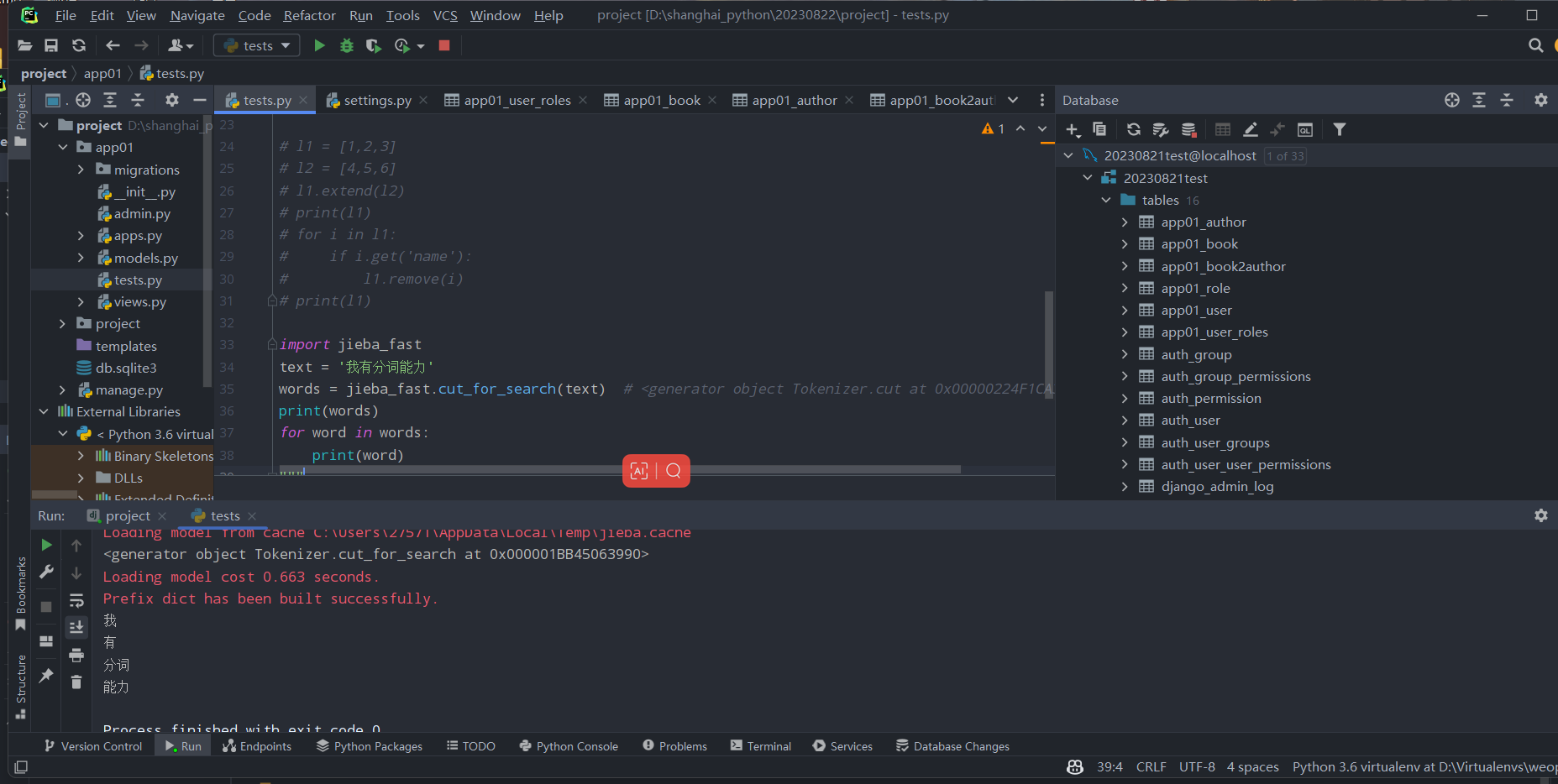Open Structure side tool window
The width and height of the screenshot is (1558, 784).
tap(21, 687)
